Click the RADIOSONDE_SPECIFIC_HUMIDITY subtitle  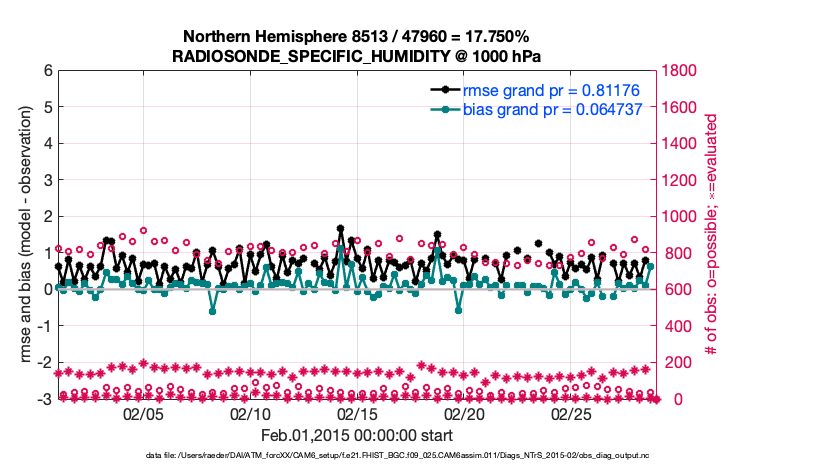pos(357,56)
